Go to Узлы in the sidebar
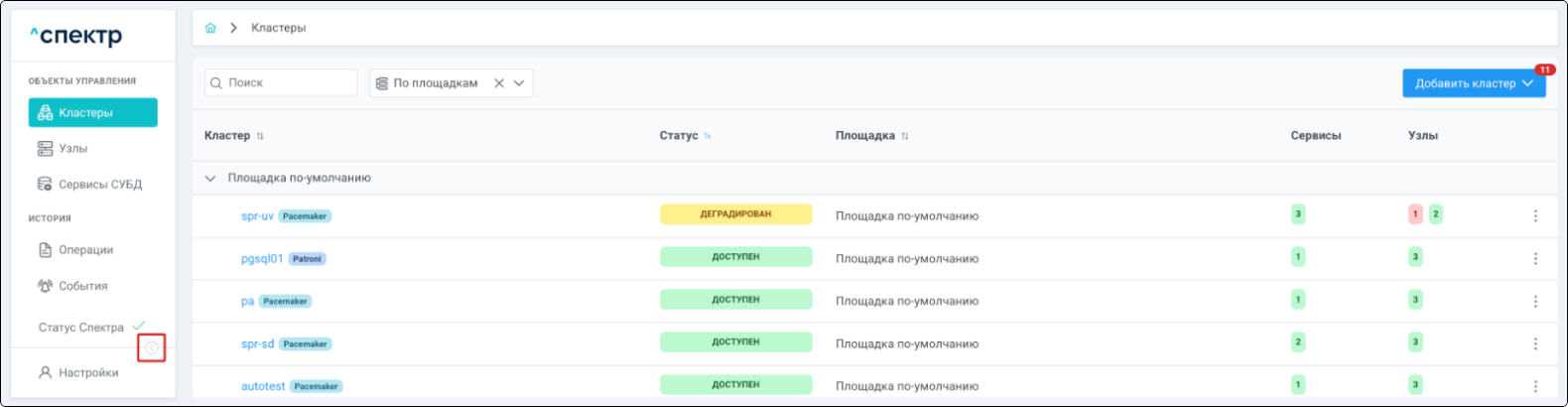The height and width of the screenshot is (407, 1568). pos(72,149)
